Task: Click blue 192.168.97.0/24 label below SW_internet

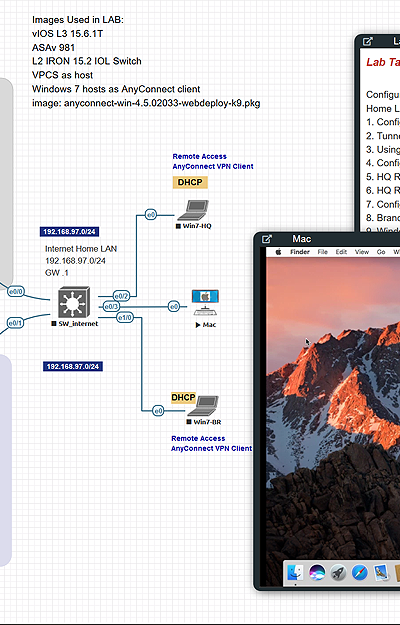Action: pos(73,366)
